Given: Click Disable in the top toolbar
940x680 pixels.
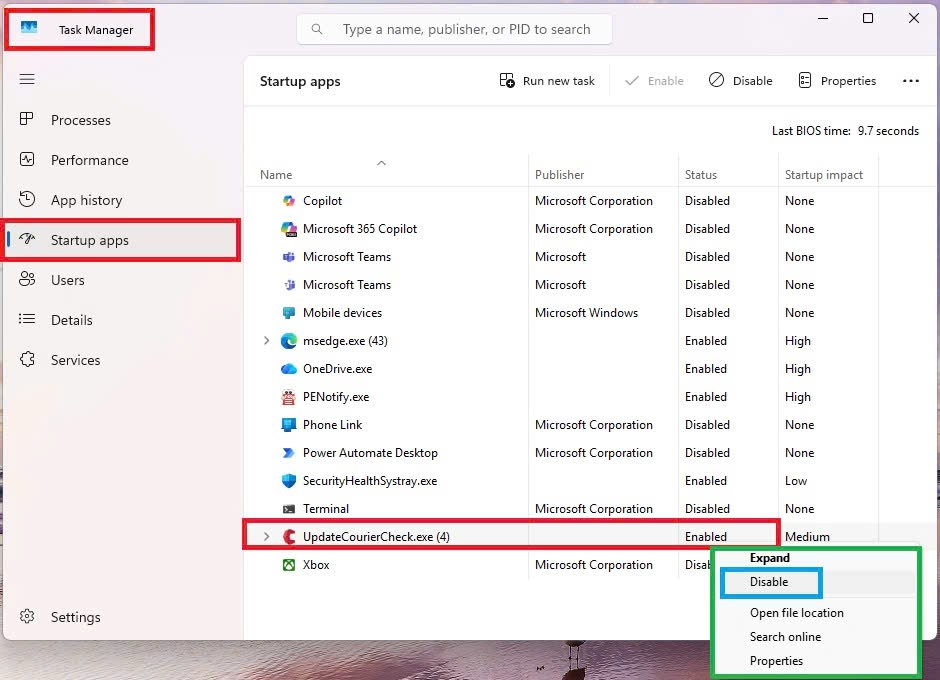Looking at the screenshot, I should pyautogui.click(x=741, y=81).
